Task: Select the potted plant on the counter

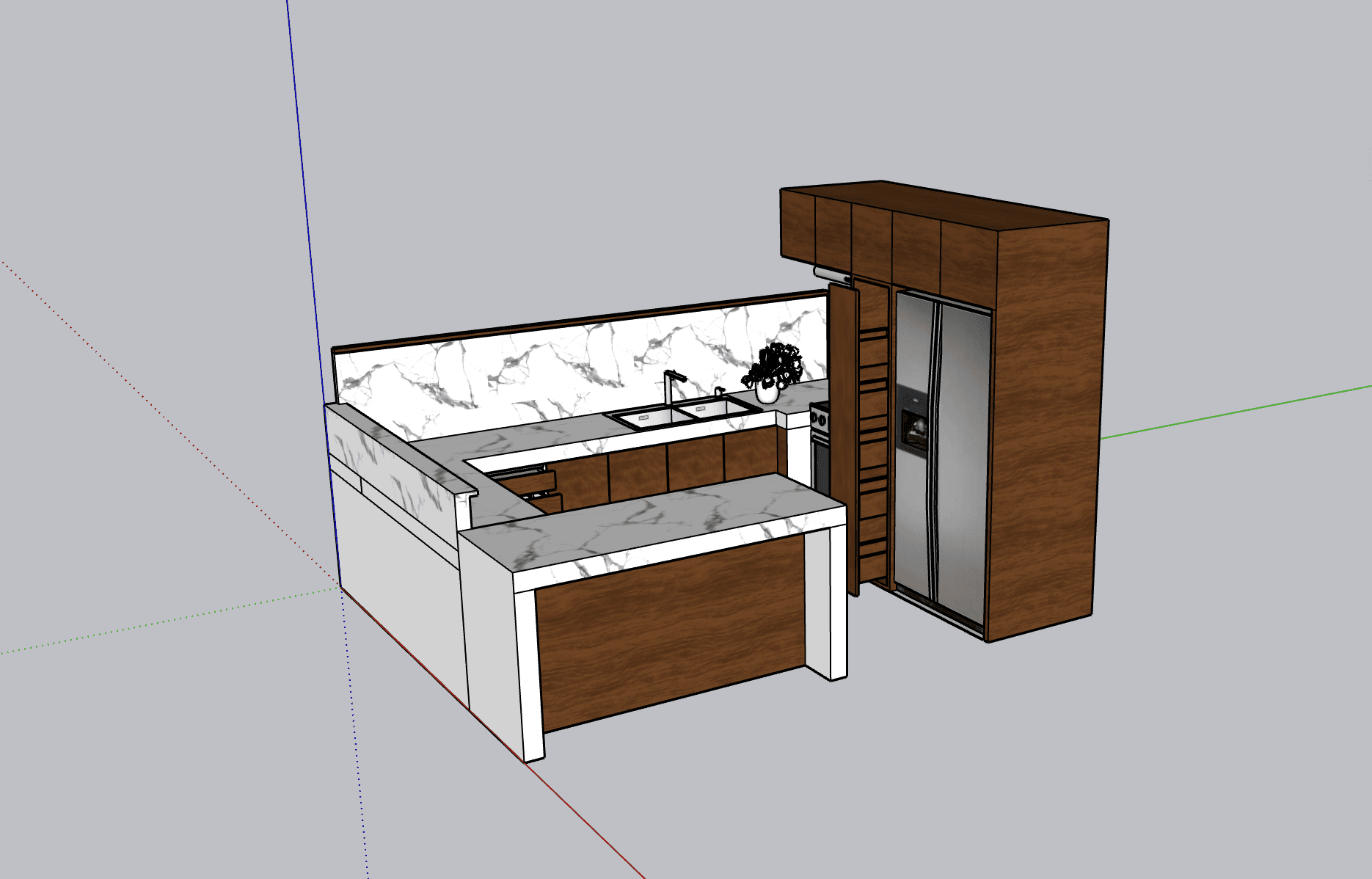Action: point(770,373)
